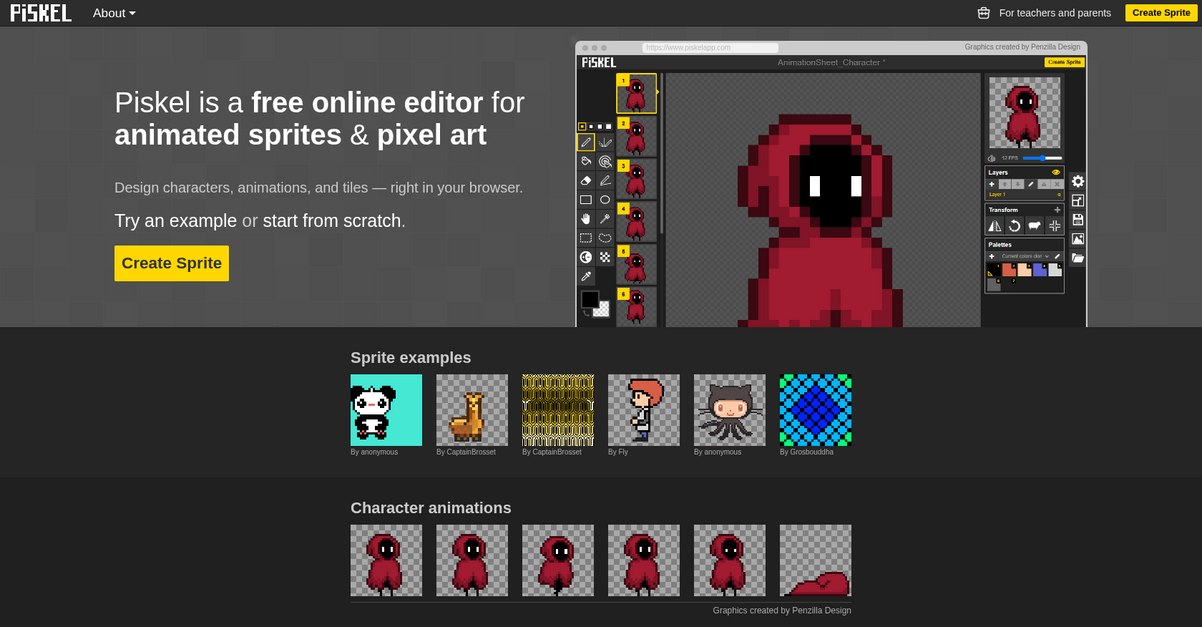Open the blue checkered sprite example

point(816,410)
